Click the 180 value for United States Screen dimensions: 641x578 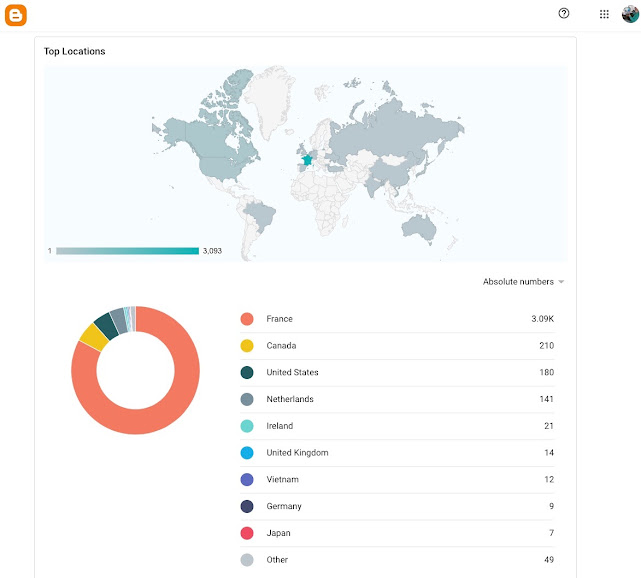(x=547, y=372)
